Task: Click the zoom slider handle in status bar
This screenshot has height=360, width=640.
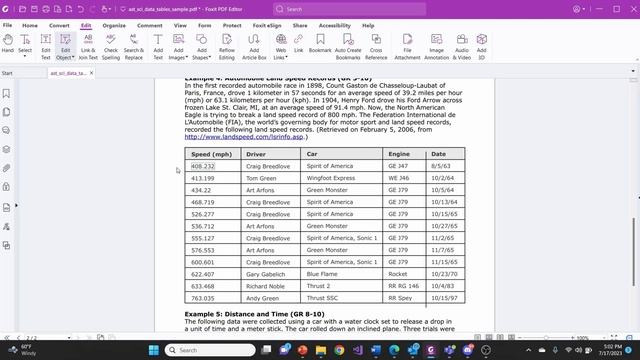Action: point(546,338)
